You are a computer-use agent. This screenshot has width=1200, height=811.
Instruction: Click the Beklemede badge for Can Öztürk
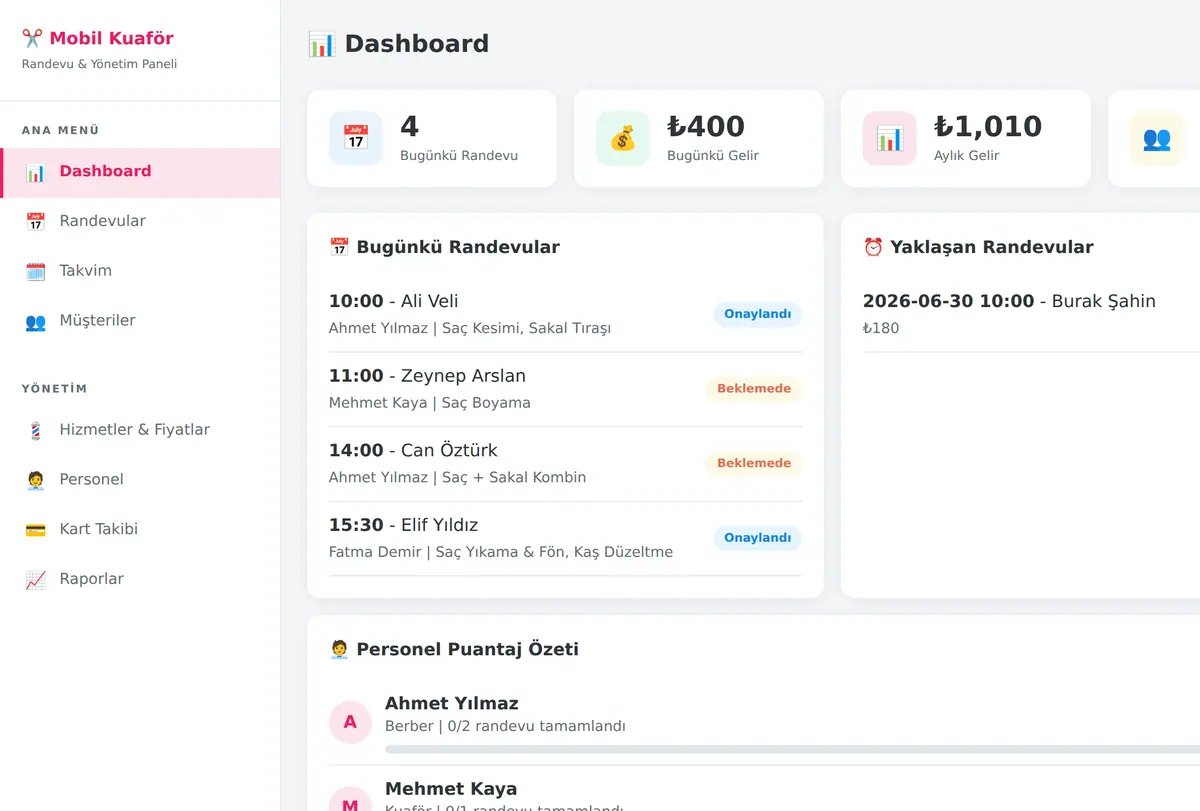754,463
